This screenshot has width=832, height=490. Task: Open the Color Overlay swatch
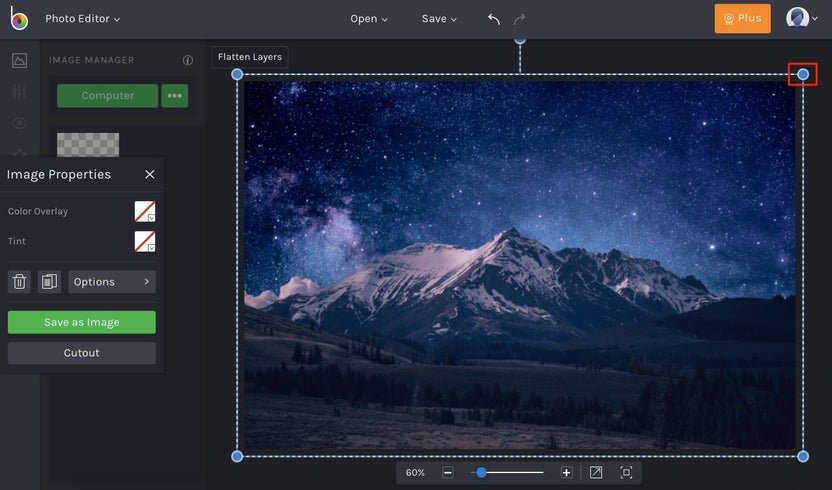(x=145, y=211)
